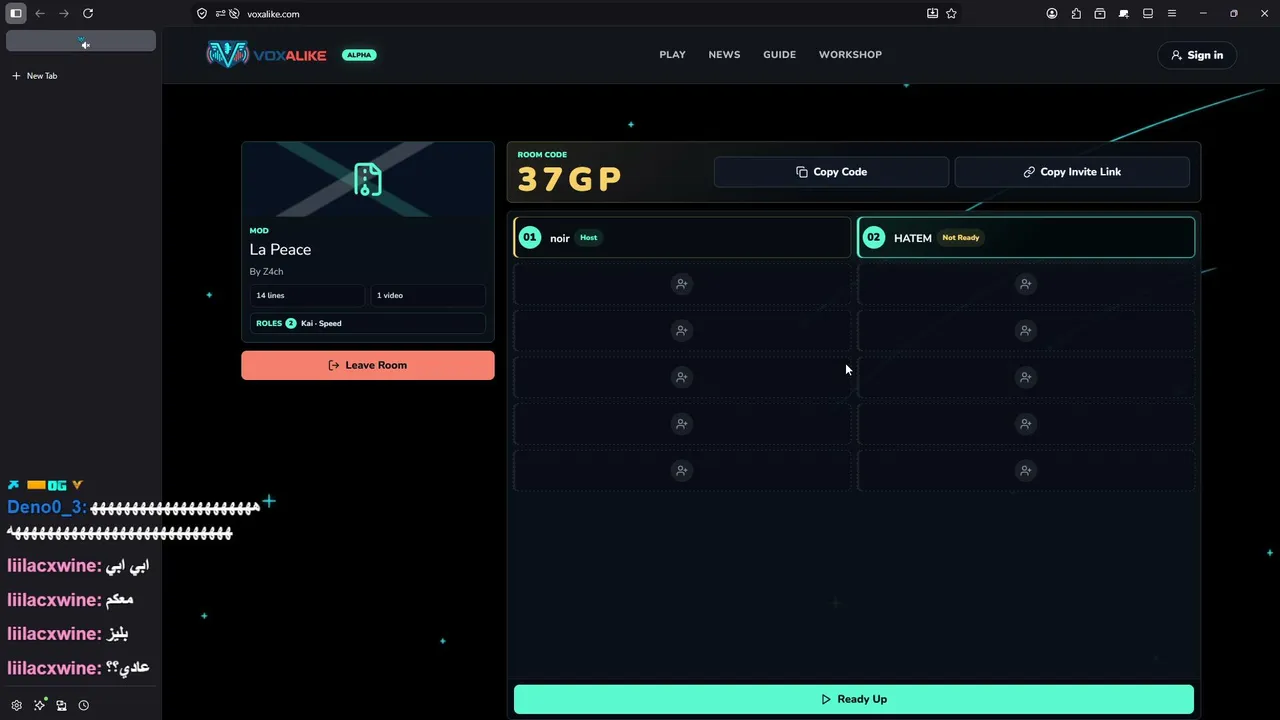Screen dimensions: 1280x720
Task: Click the '1 video' info box
Action: (428, 296)
